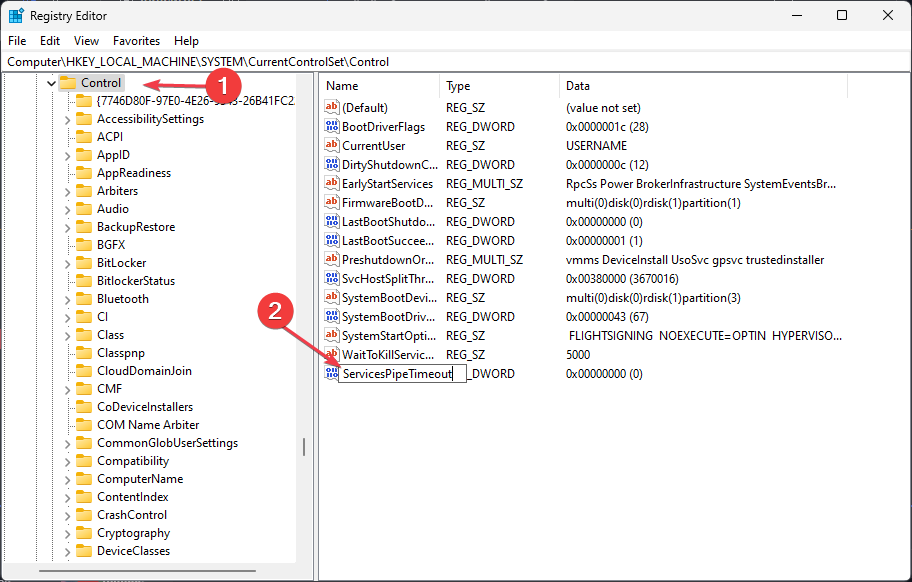
Task: Click the Registry Editor app icon in title bar
Action: coord(16,16)
